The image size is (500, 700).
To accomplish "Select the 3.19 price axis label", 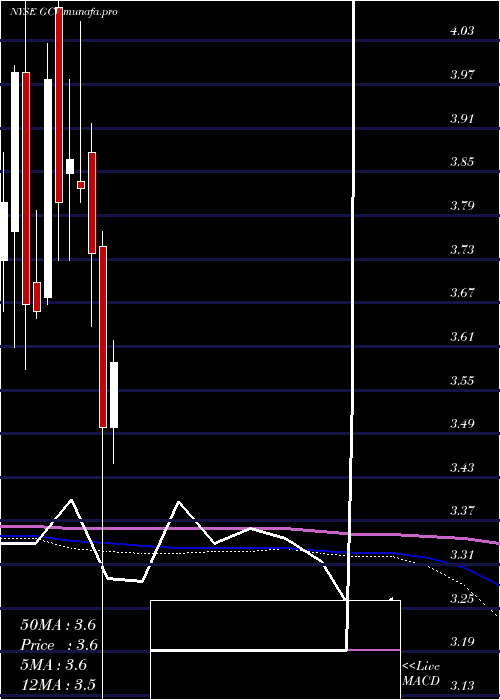I will 462,642.
